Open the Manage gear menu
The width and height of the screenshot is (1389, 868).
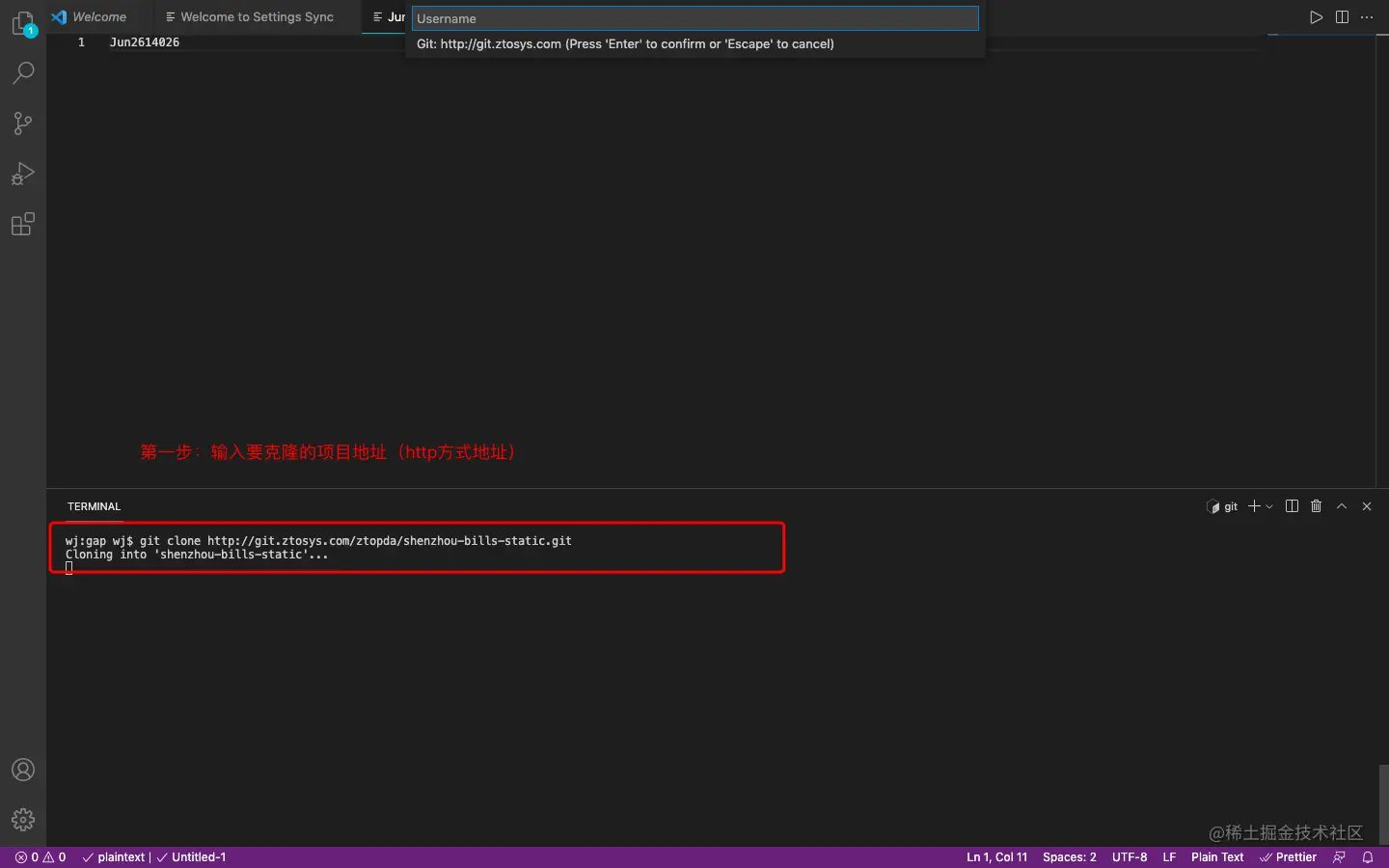point(23,820)
